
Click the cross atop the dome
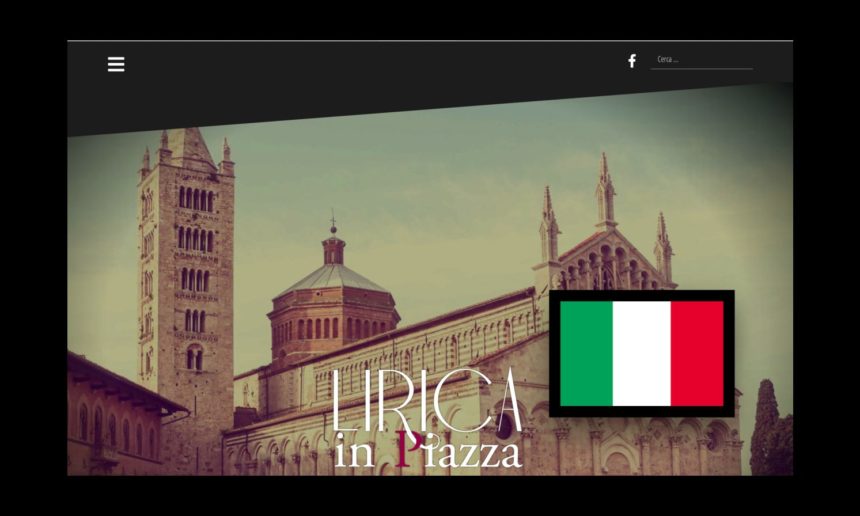click(x=333, y=221)
